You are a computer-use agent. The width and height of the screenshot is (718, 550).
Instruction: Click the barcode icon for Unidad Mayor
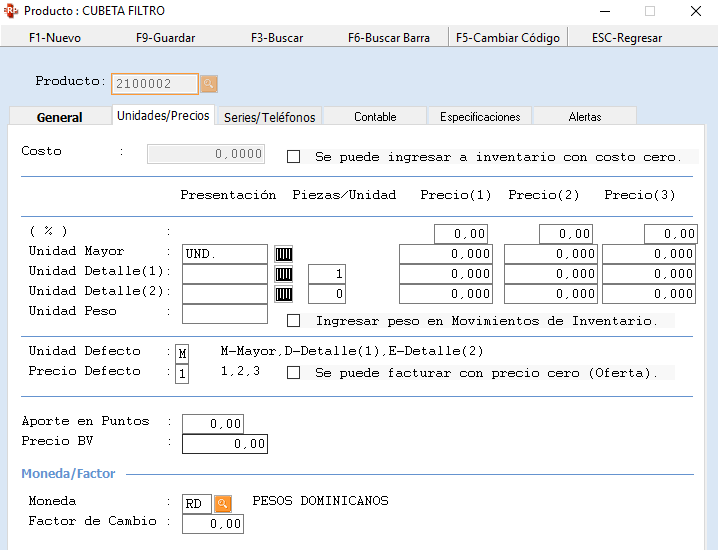coord(284,254)
